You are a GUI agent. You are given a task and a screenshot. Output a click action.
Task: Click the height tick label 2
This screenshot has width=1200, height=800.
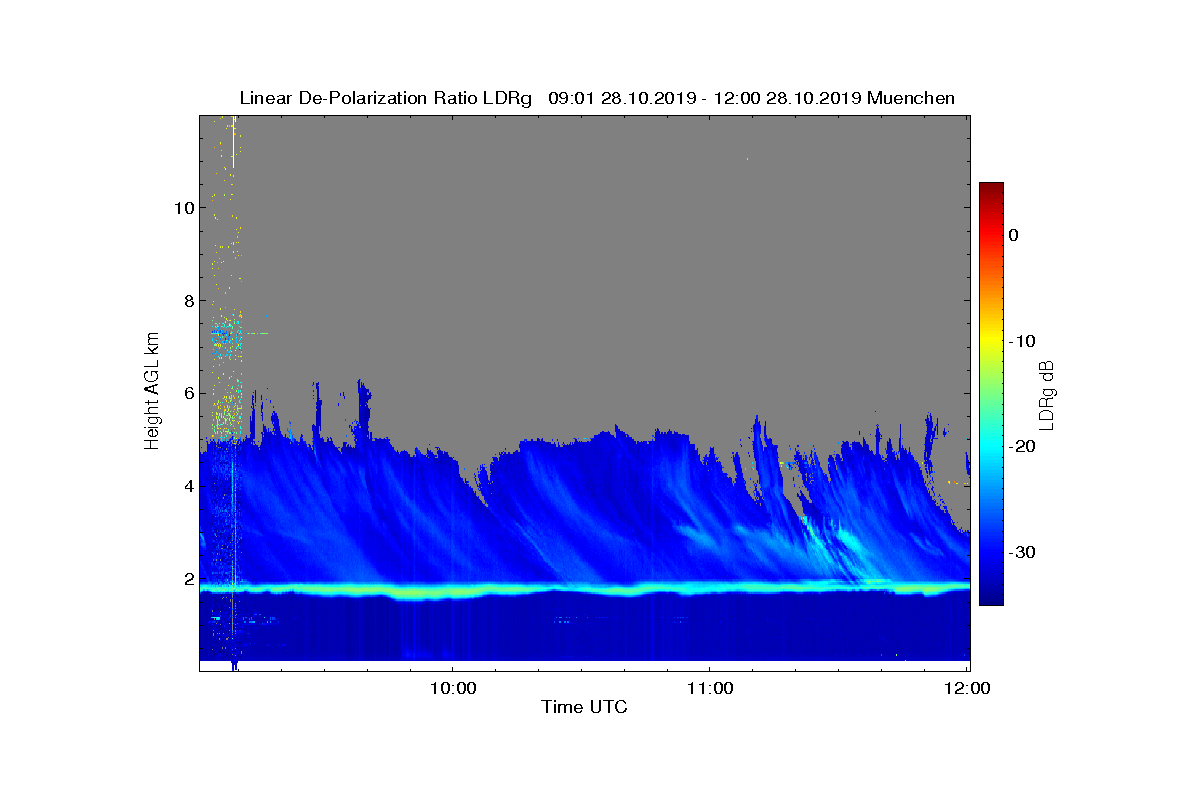click(187, 579)
